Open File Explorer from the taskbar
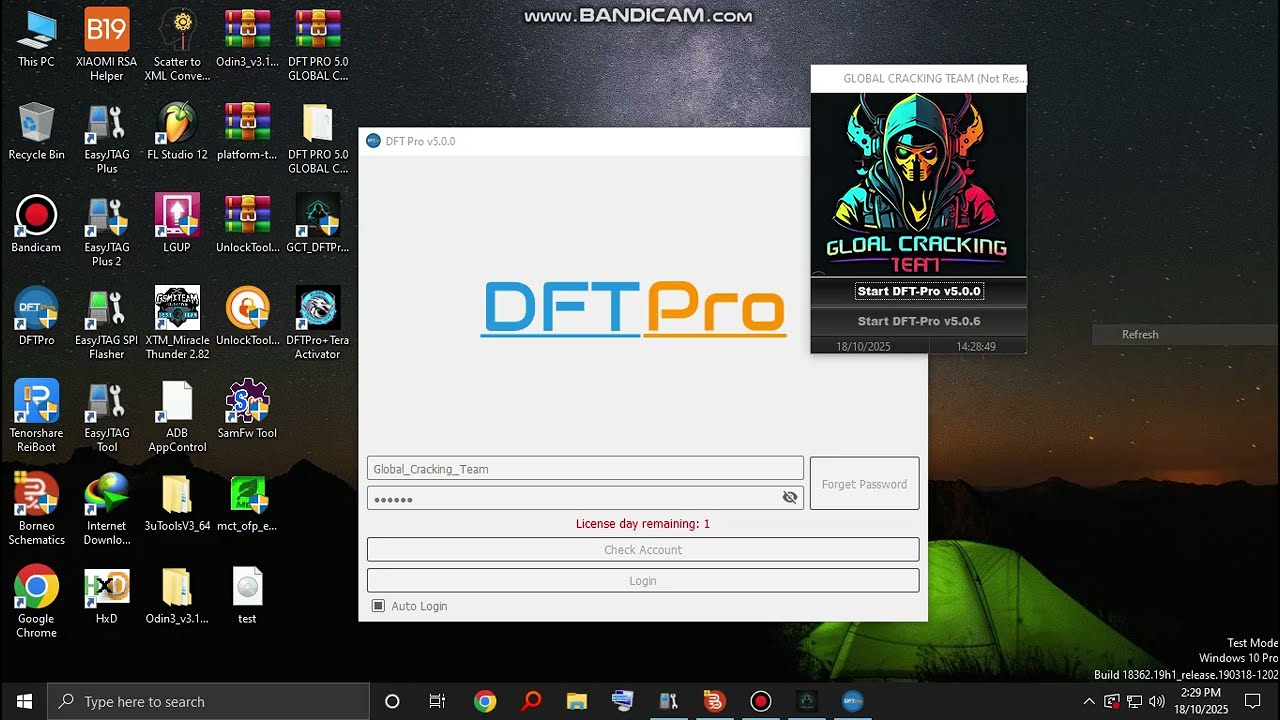The height and width of the screenshot is (720, 1280). [577, 701]
